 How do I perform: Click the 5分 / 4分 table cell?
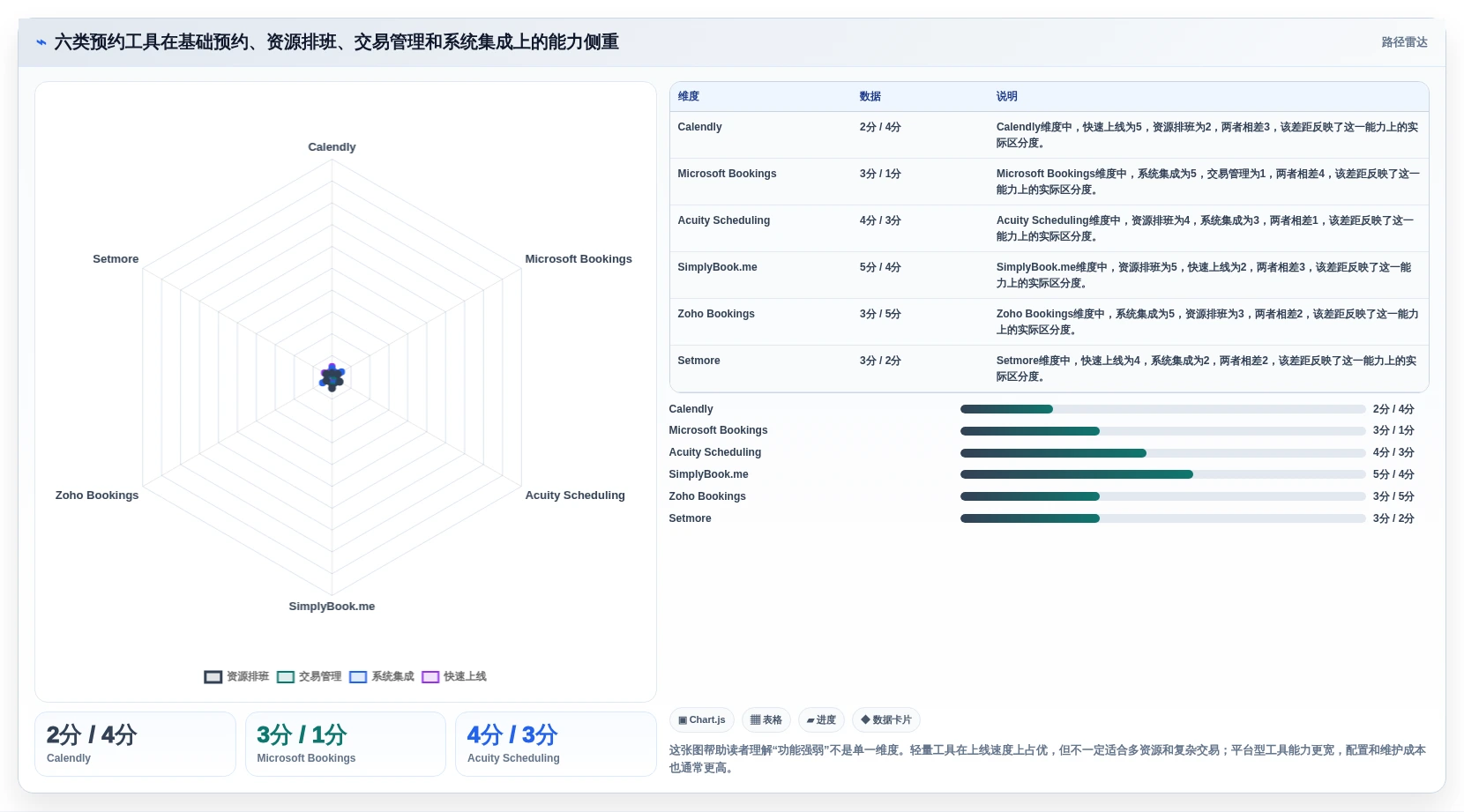point(880,267)
